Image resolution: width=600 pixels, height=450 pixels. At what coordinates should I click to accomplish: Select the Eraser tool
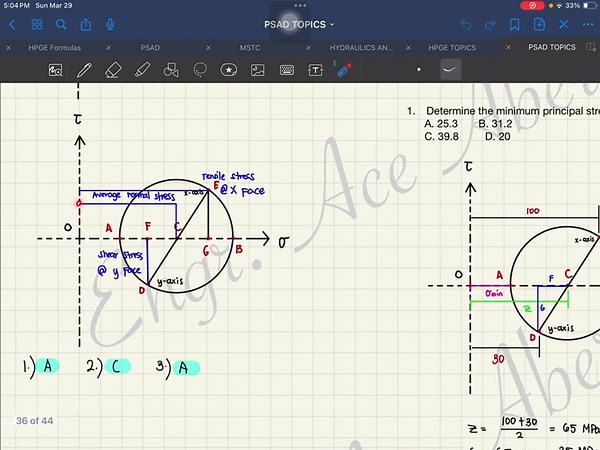pyautogui.click(x=113, y=70)
